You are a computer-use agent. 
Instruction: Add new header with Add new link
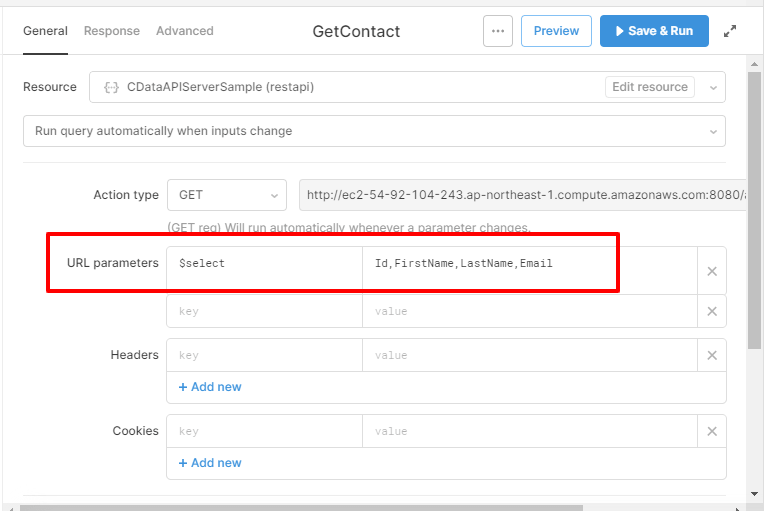[x=210, y=387]
